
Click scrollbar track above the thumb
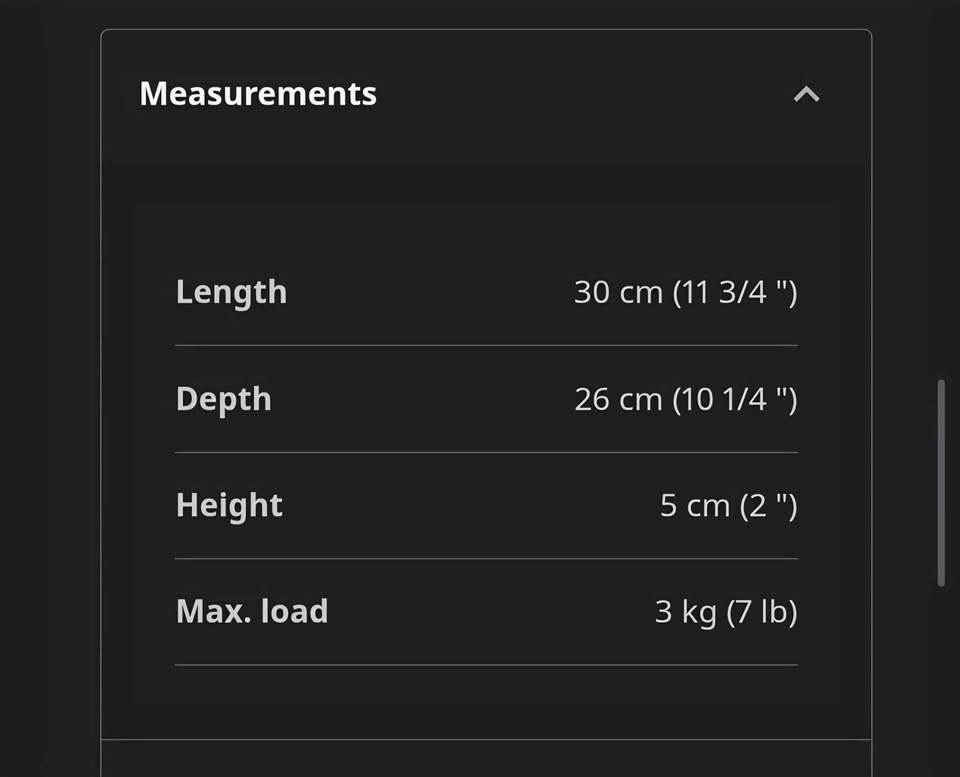click(x=942, y=190)
